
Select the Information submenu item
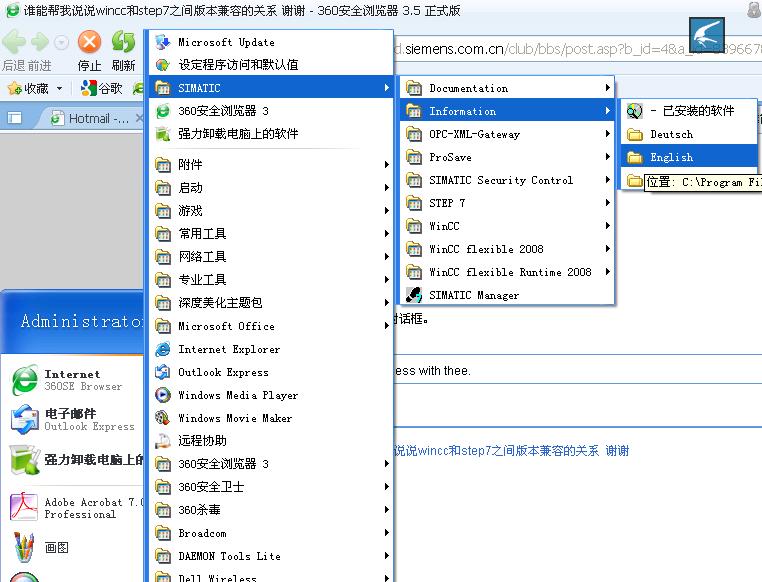[x=507, y=111]
